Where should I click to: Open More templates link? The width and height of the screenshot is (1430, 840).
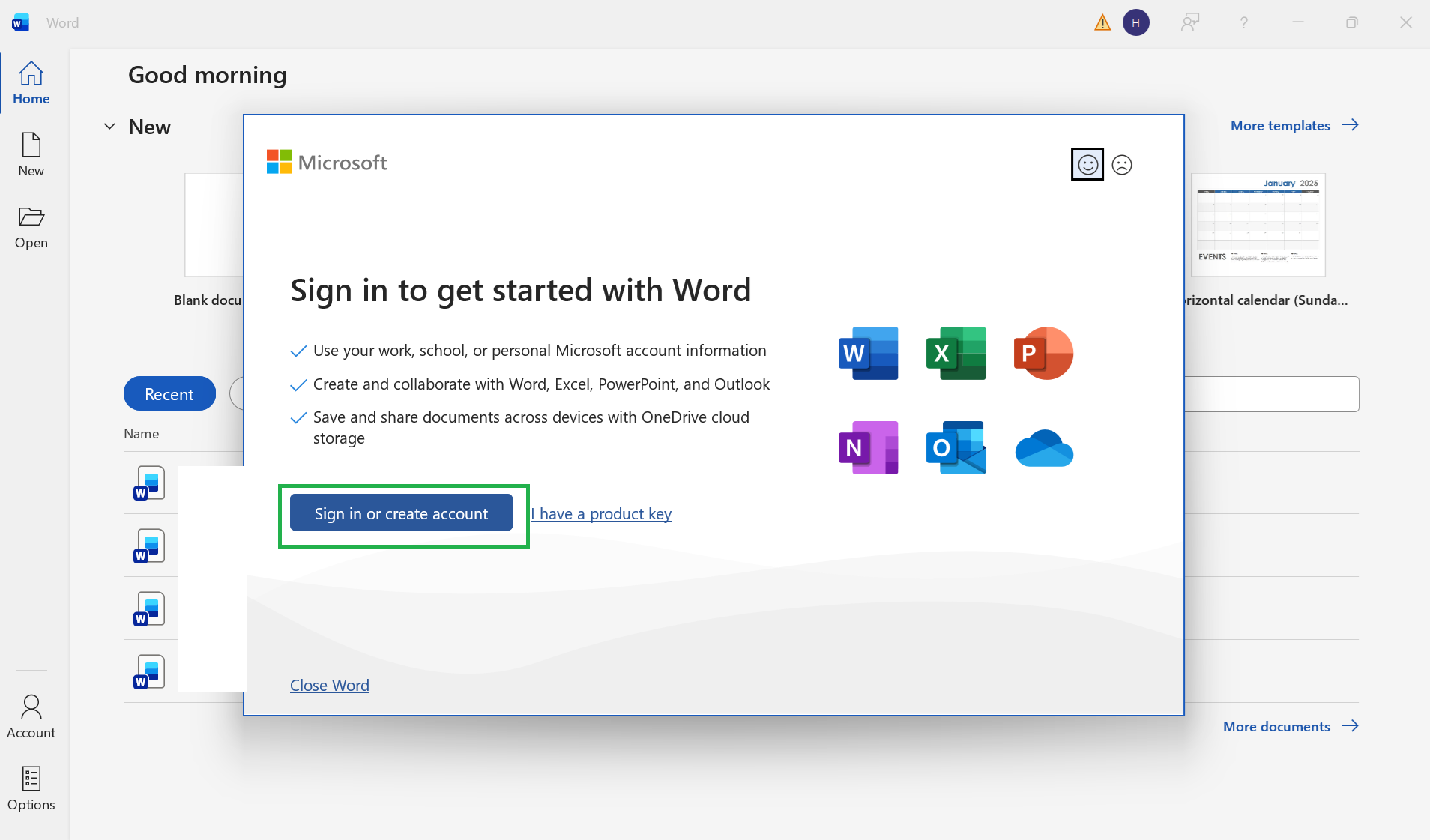click(1294, 125)
